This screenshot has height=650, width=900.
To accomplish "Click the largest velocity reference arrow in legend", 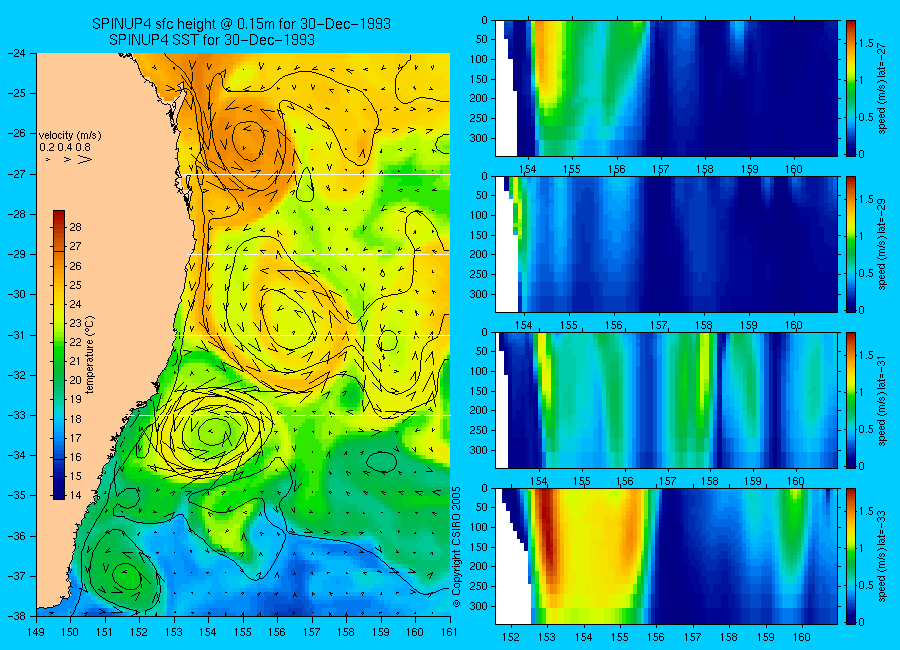I will 84,160.
